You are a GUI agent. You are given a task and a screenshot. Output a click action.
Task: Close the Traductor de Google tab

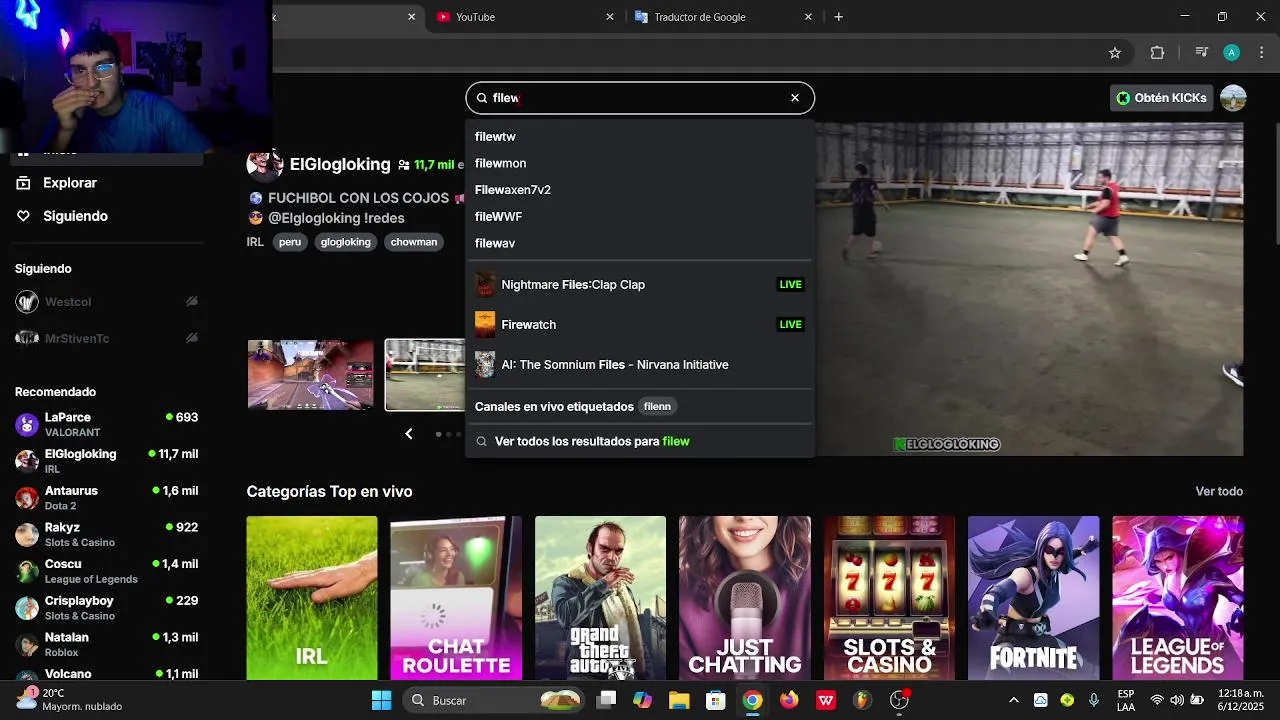coord(808,17)
